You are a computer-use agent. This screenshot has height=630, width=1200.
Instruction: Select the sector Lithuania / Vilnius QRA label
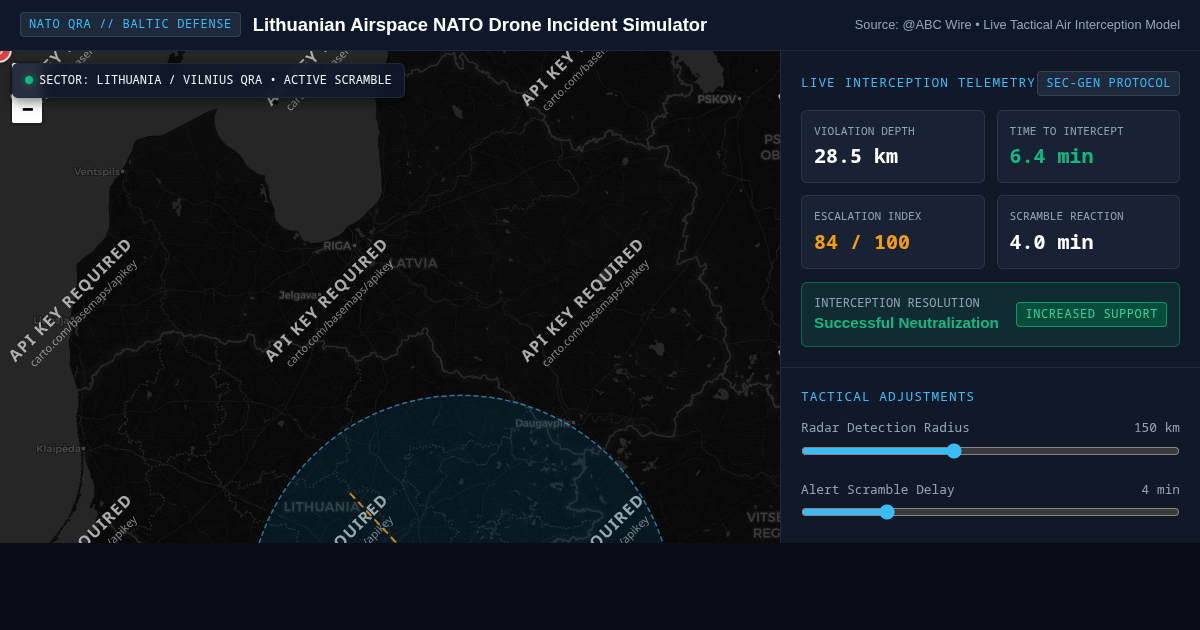point(215,80)
